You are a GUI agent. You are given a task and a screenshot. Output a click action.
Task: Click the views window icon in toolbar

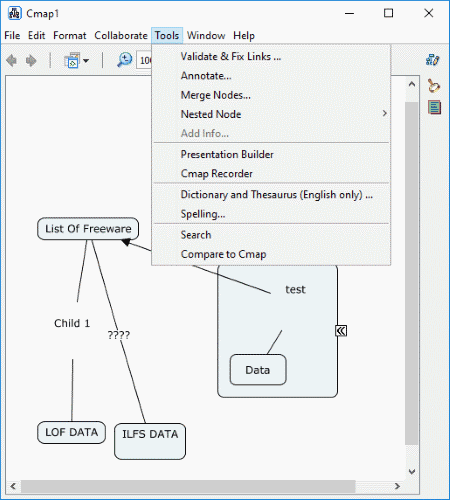[73, 60]
